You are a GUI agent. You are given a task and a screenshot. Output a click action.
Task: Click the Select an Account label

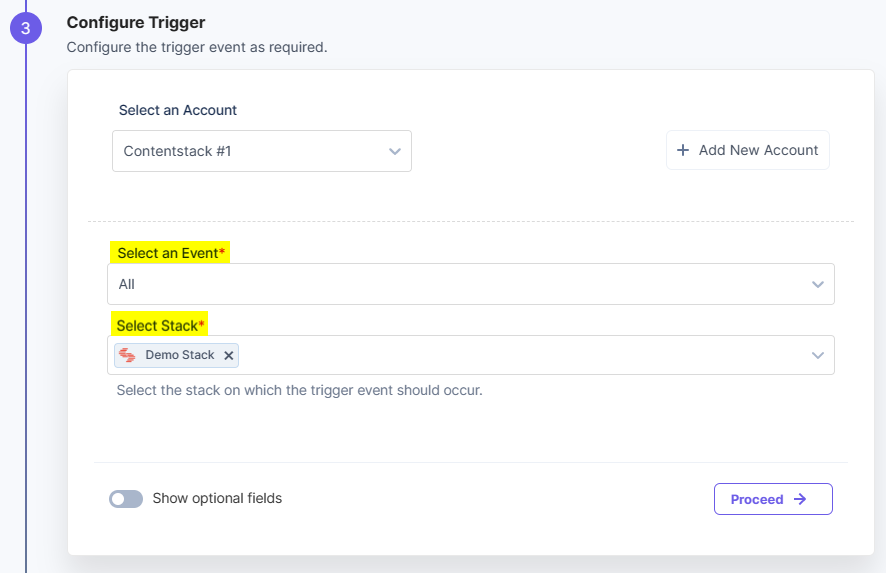tap(178, 110)
